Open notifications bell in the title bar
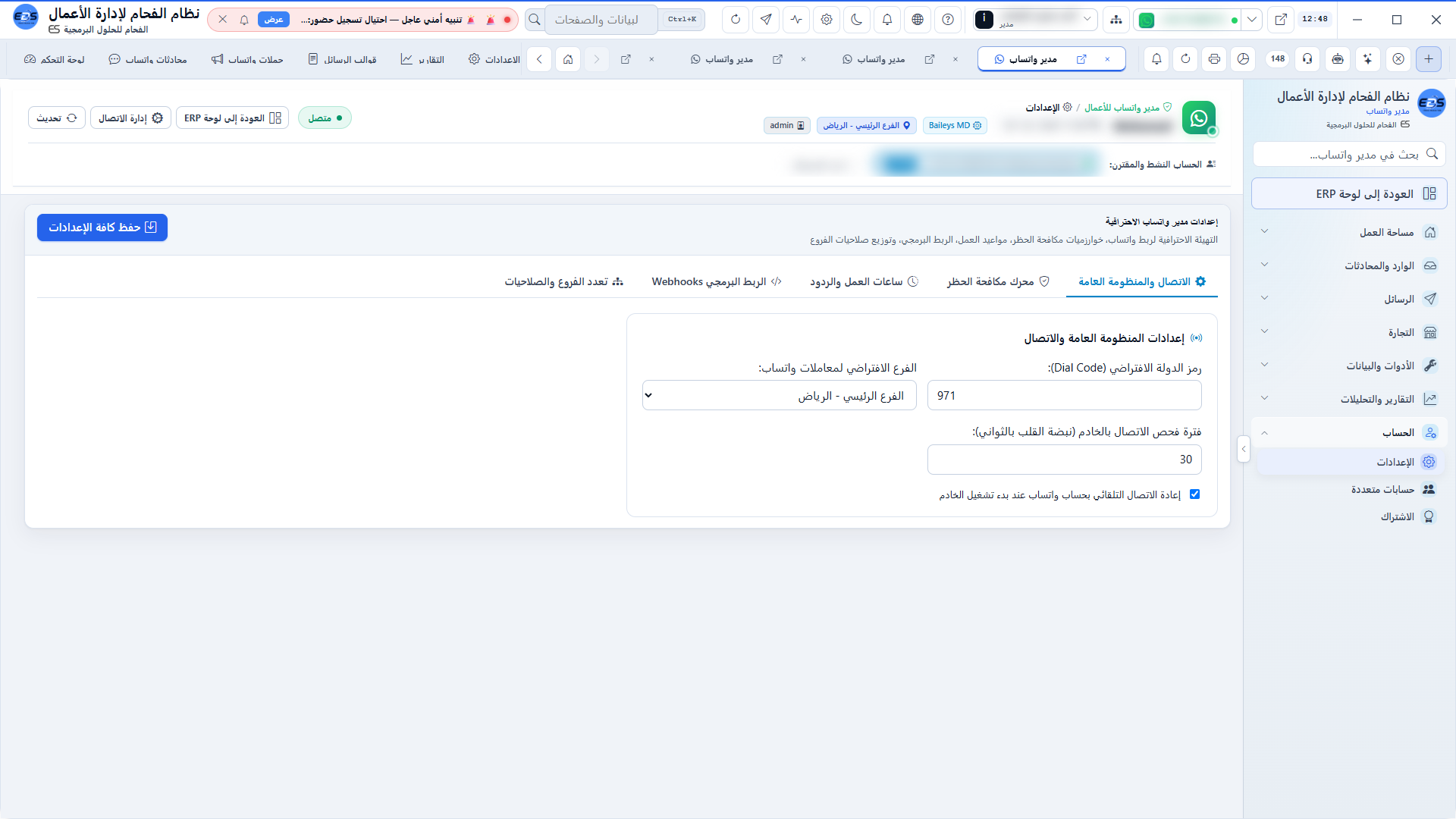 (887, 20)
